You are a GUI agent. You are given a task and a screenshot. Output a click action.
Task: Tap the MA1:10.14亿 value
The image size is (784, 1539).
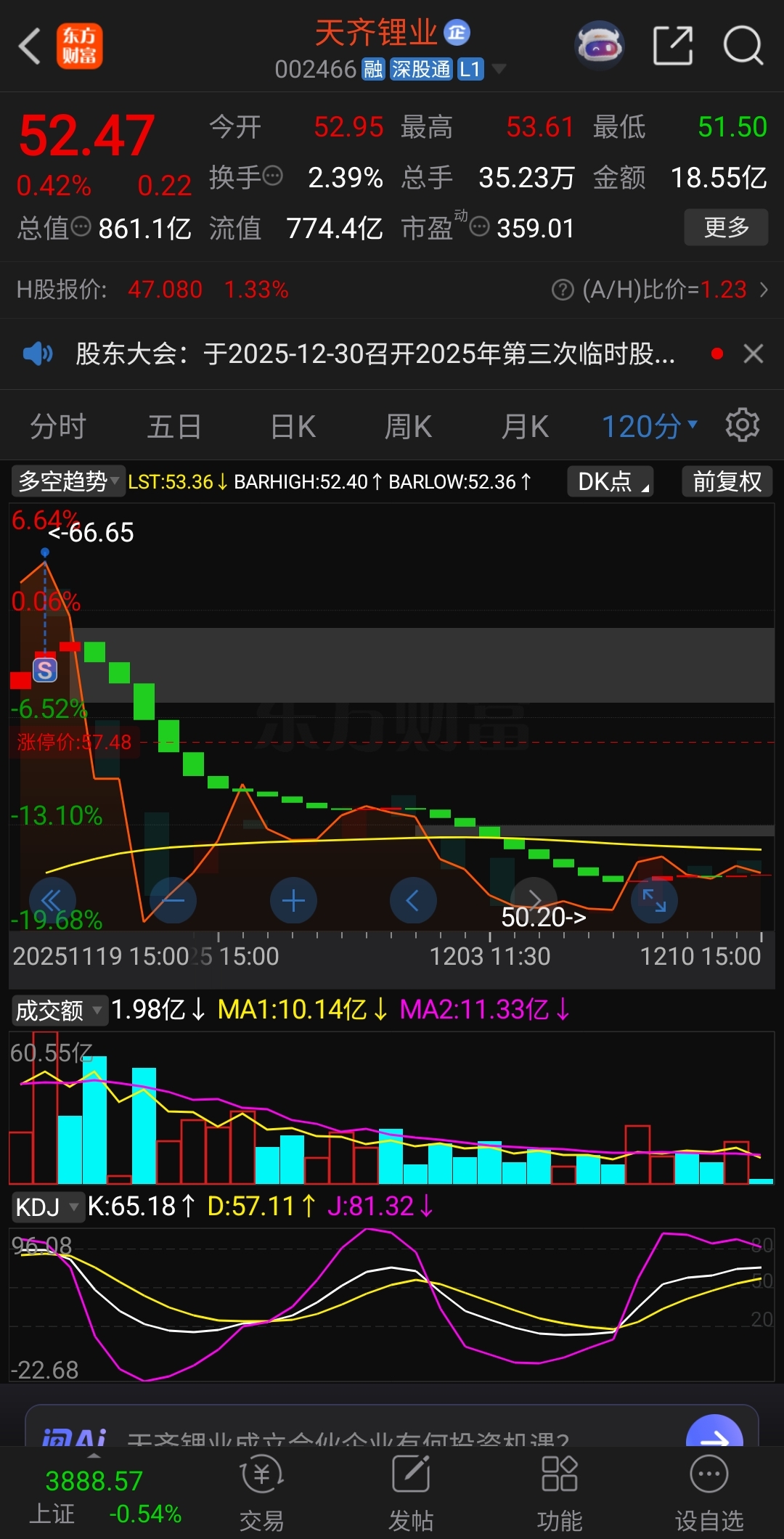pyautogui.click(x=303, y=1010)
